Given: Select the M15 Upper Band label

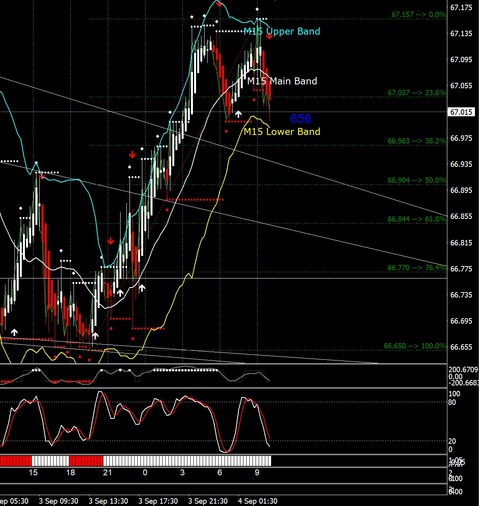Looking at the screenshot, I should [282, 31].
